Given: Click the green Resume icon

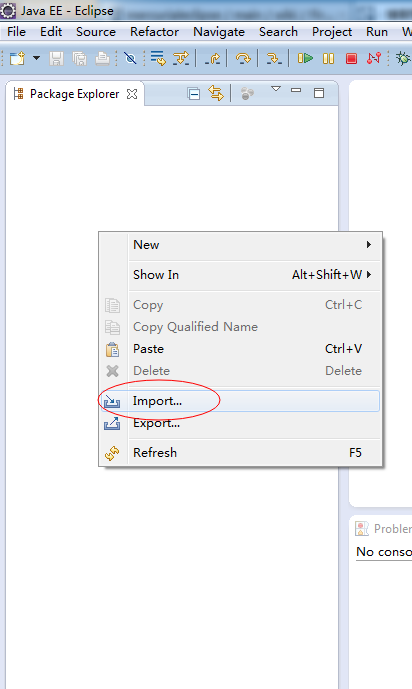Looking at the screenshot, I should pos(305,58).
